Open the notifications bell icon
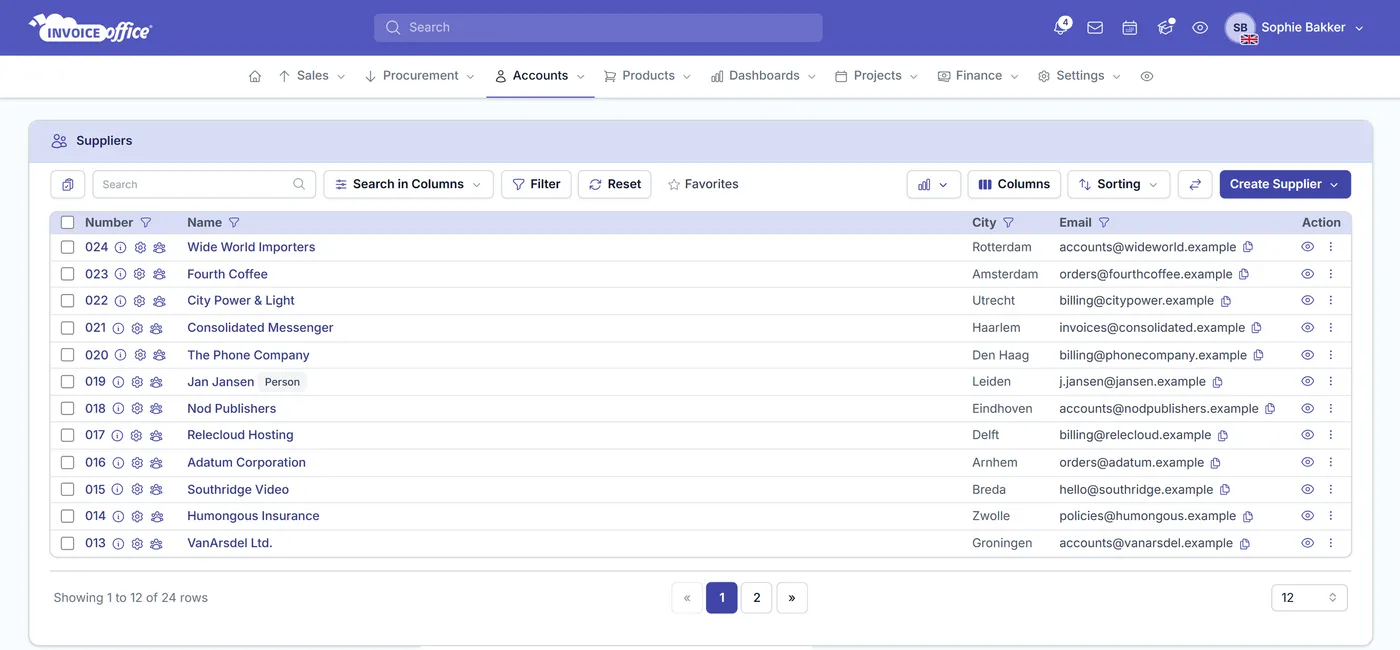Screen dimensions: 1400x650 pos(1060,28)
